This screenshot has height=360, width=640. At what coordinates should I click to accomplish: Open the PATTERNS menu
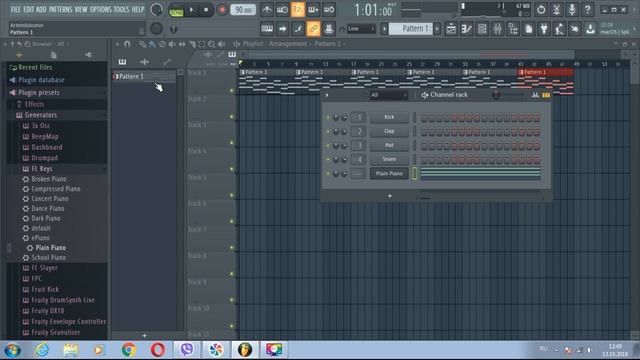tap(60, 9)
